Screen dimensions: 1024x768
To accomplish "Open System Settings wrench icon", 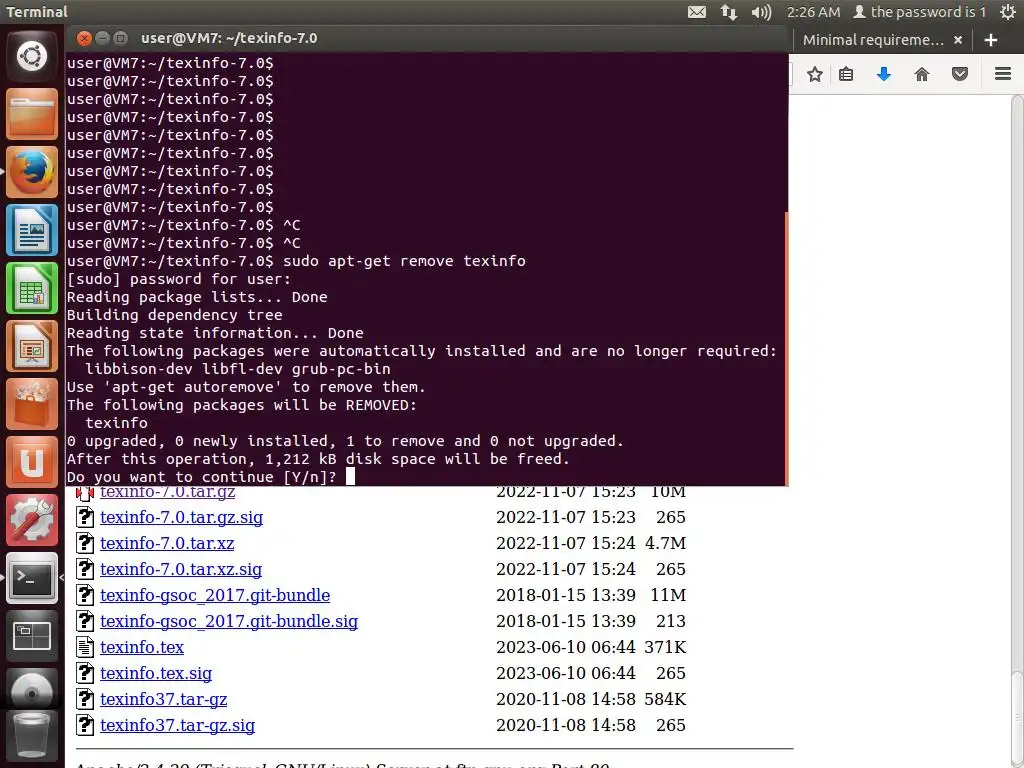I will 32,520.
